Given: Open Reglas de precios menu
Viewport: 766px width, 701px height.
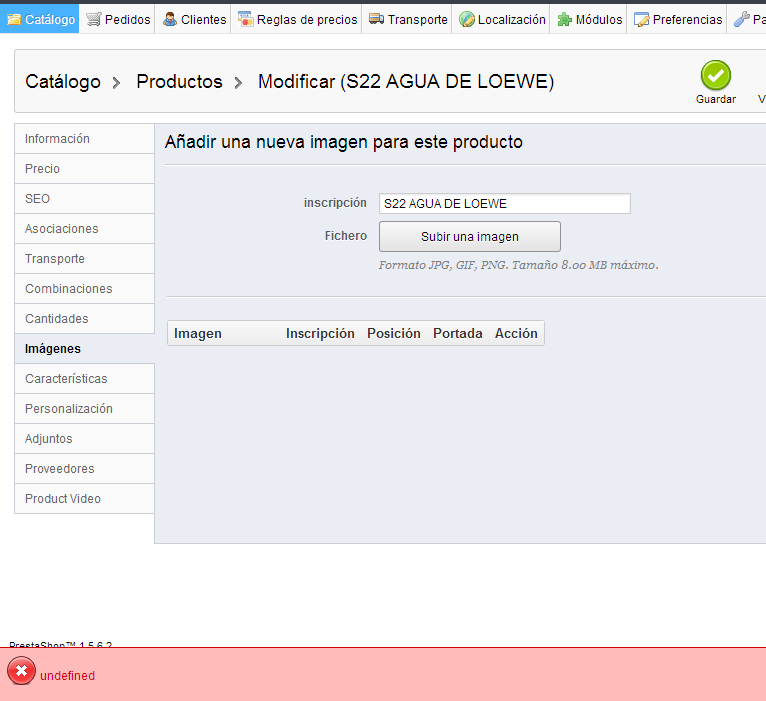Looking at the screenshot, I should (x=297, y=19).
